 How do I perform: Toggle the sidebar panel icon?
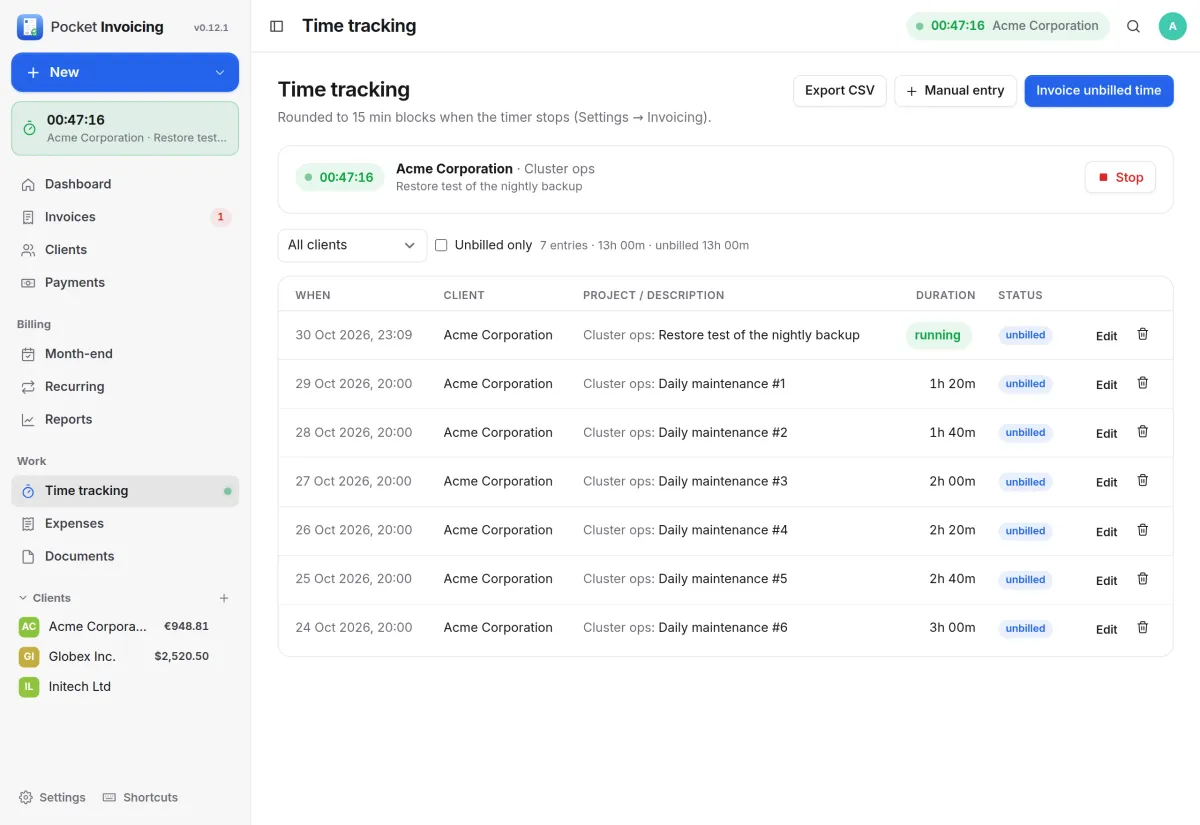277,26
